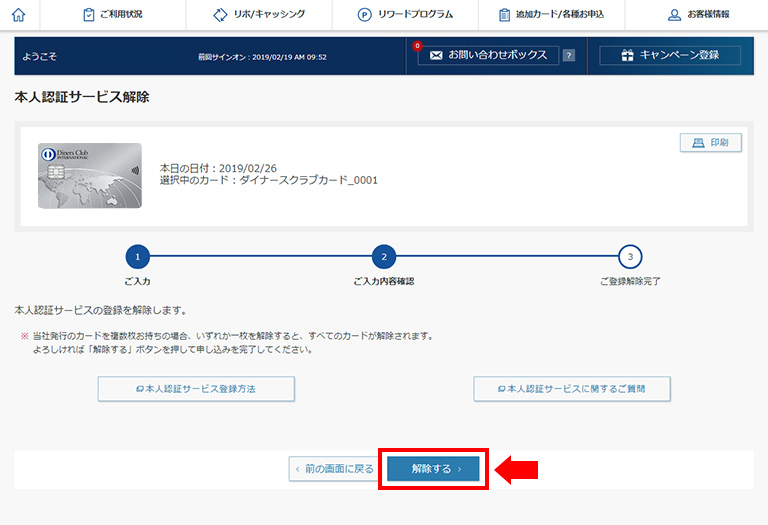Screen dimensions: 768x525
Task: Open 本人認証サービスに関するご質問 link
Action: point(571,389)
